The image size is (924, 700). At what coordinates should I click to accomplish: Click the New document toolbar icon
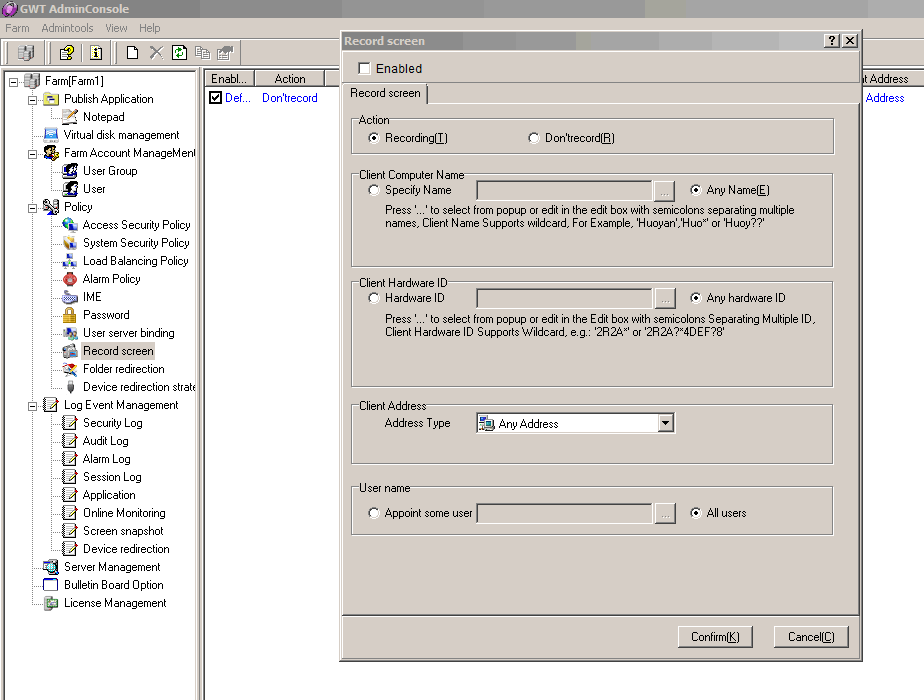(132, 53)
